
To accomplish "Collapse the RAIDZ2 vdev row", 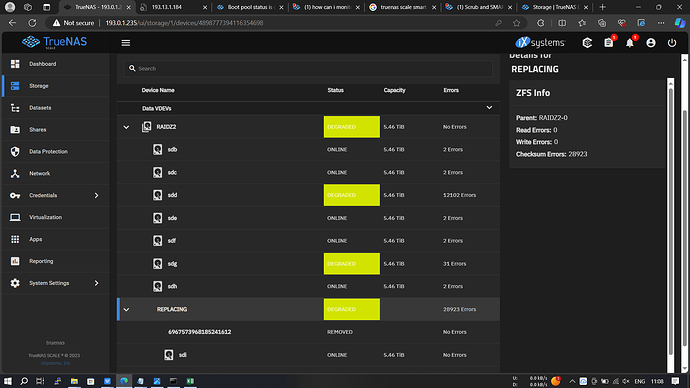I will click(x=126, y=127).
